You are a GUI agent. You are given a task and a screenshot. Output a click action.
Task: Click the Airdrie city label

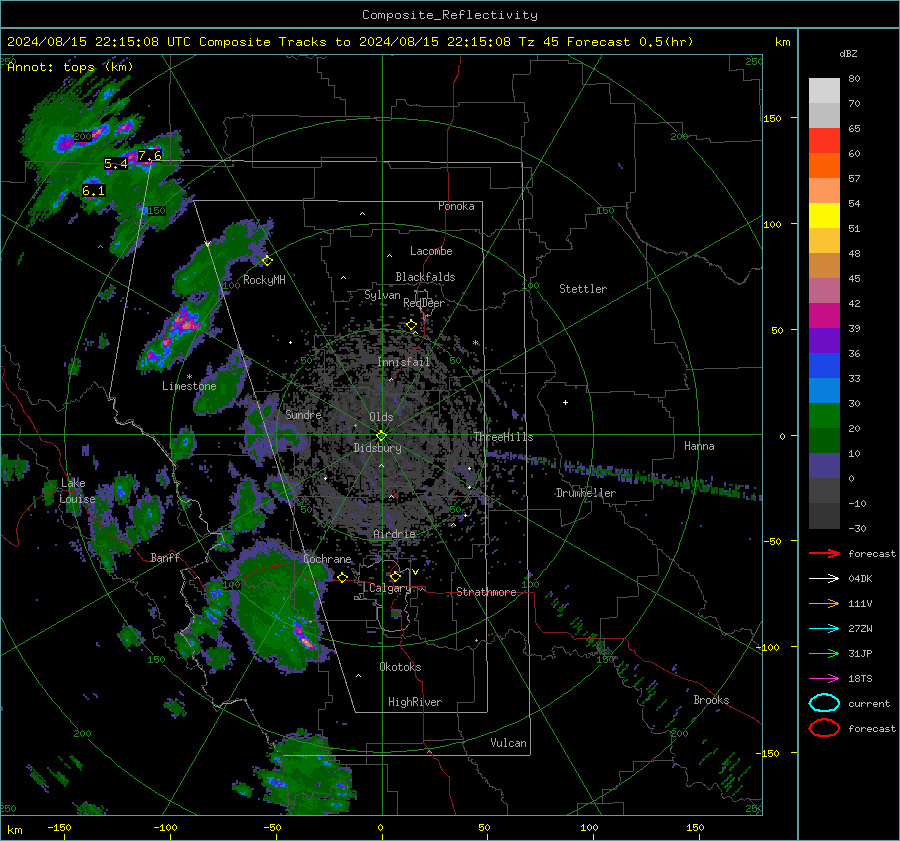click(x=394, y=534)
